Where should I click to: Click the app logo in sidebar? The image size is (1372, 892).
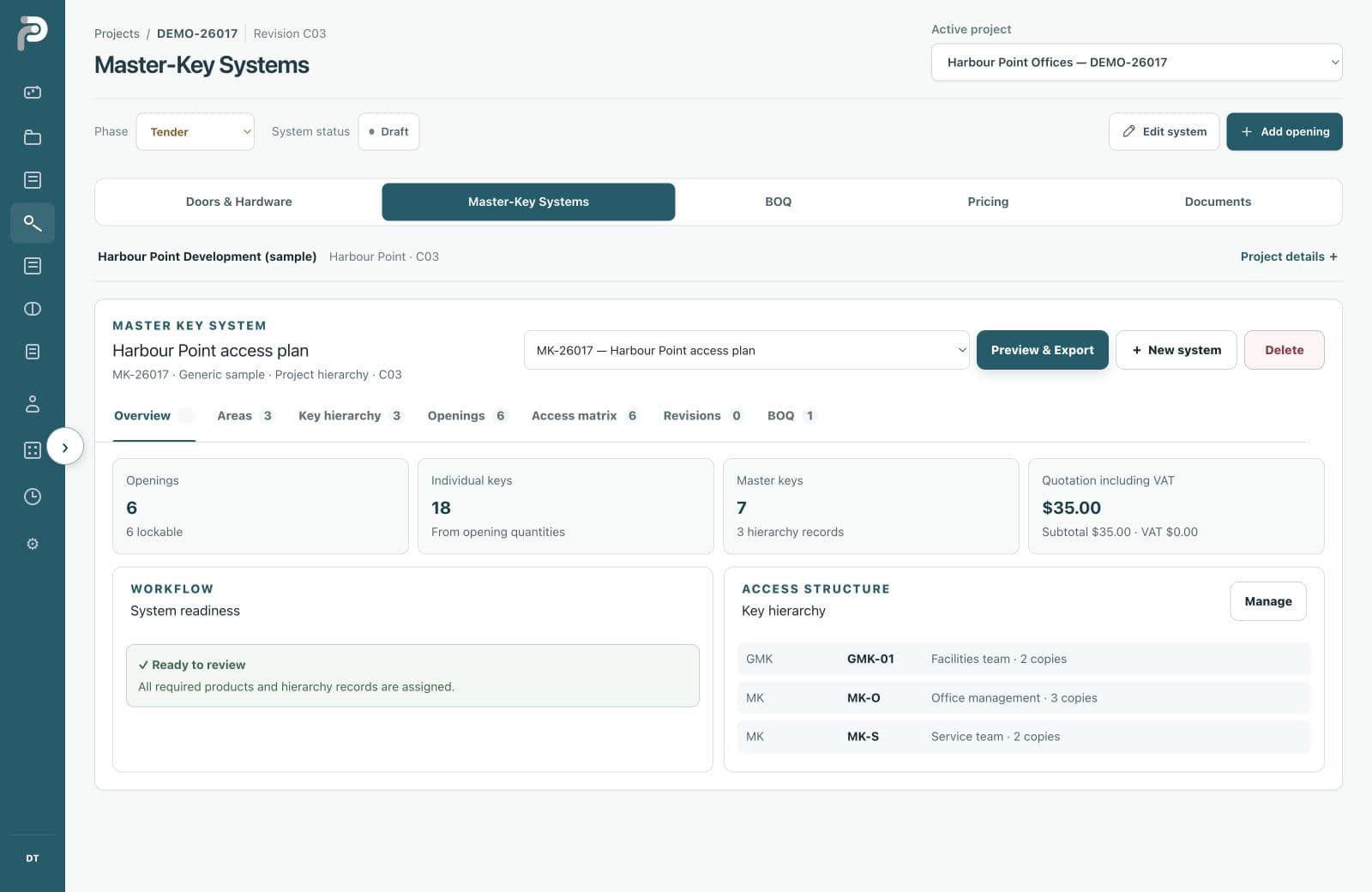[32, 33]
